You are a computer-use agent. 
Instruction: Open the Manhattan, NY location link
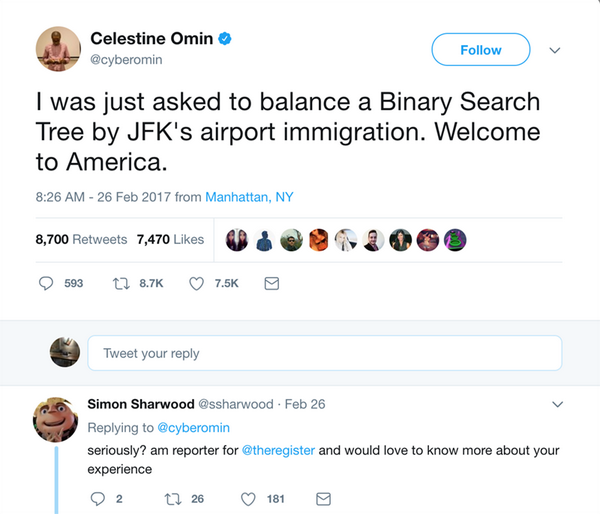249,197
